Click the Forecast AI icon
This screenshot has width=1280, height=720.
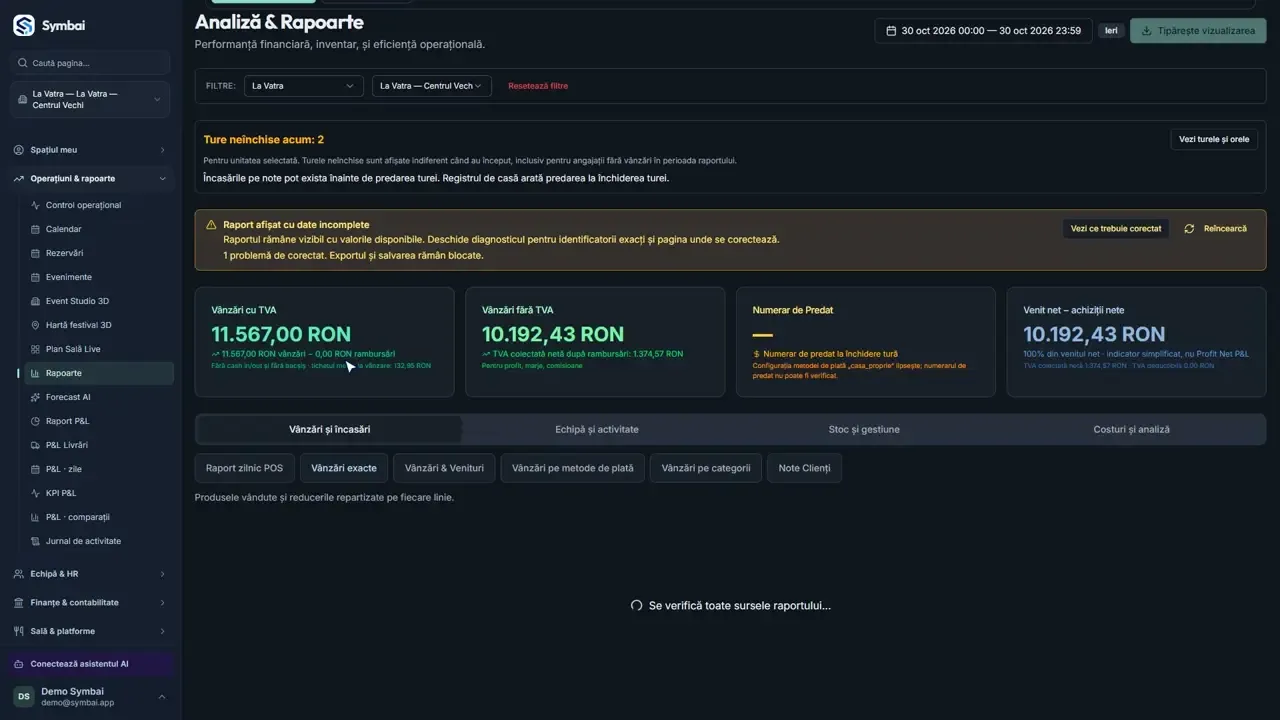click(x=36, y=397)
